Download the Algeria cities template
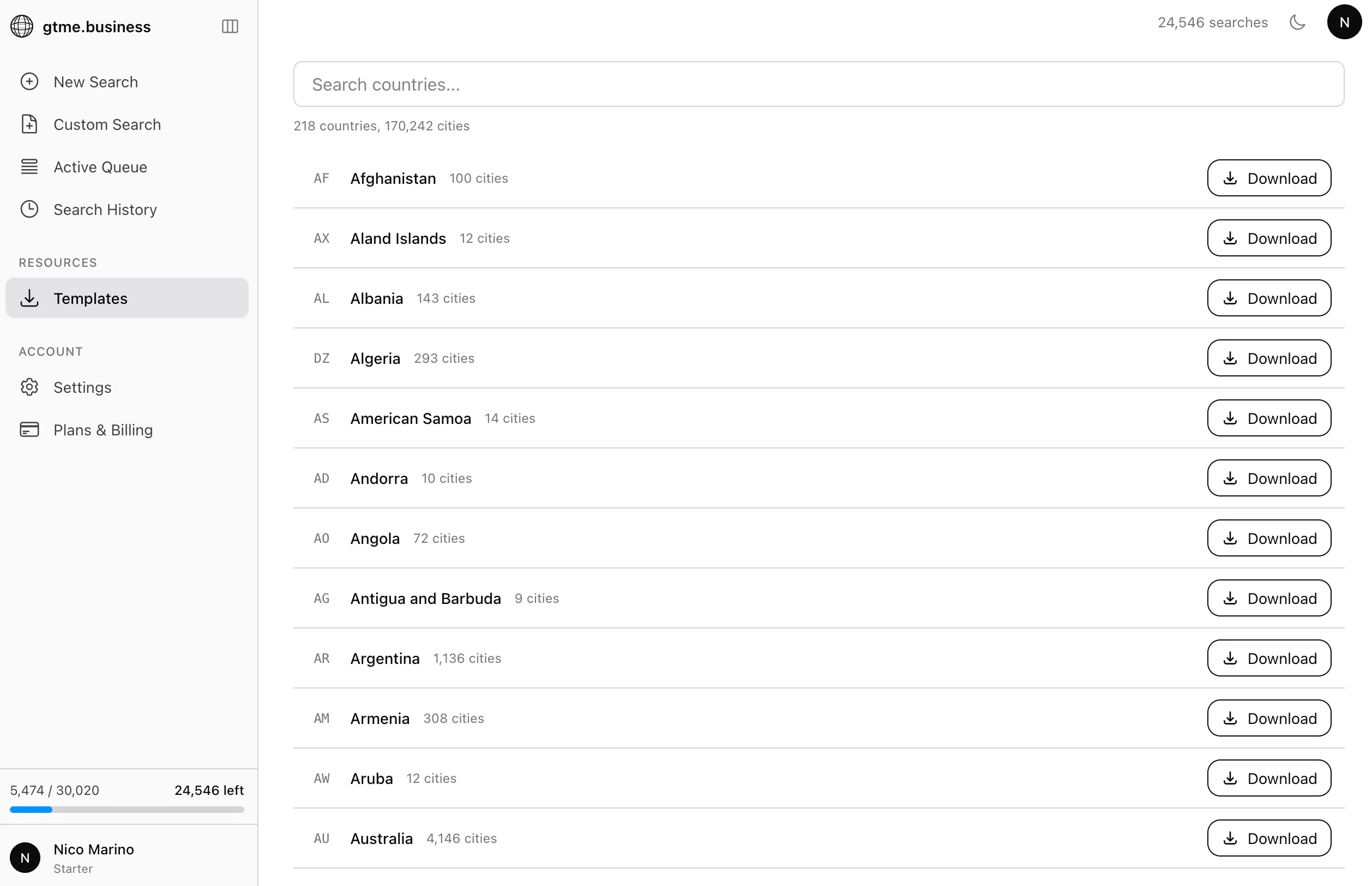Viewport: 1372px width, 886px height. (x=1268, y=358)
